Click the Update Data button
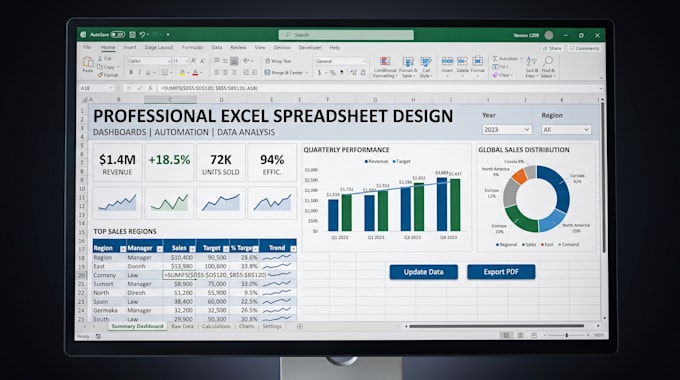The height and width of the screenshot is (380, 680). (x=423, y=272)
